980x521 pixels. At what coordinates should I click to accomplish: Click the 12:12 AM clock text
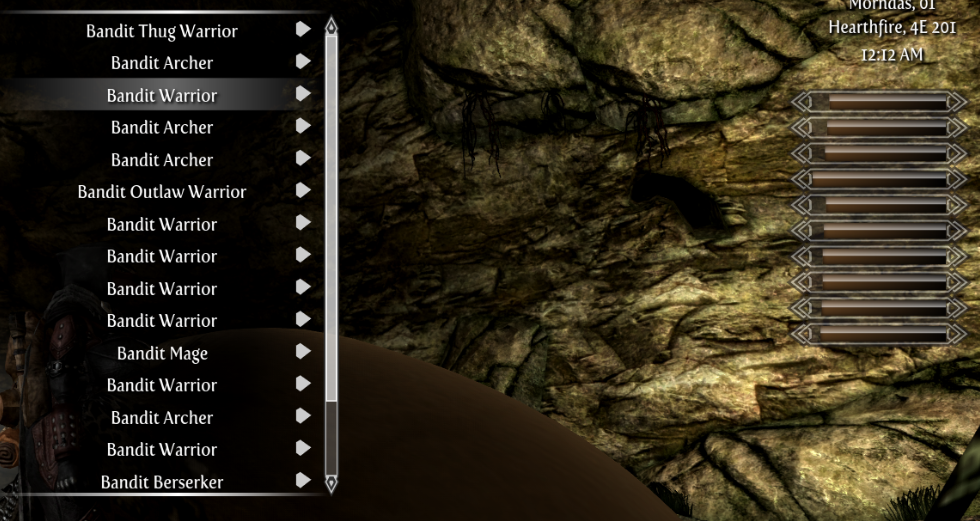[x=892, y=55]
